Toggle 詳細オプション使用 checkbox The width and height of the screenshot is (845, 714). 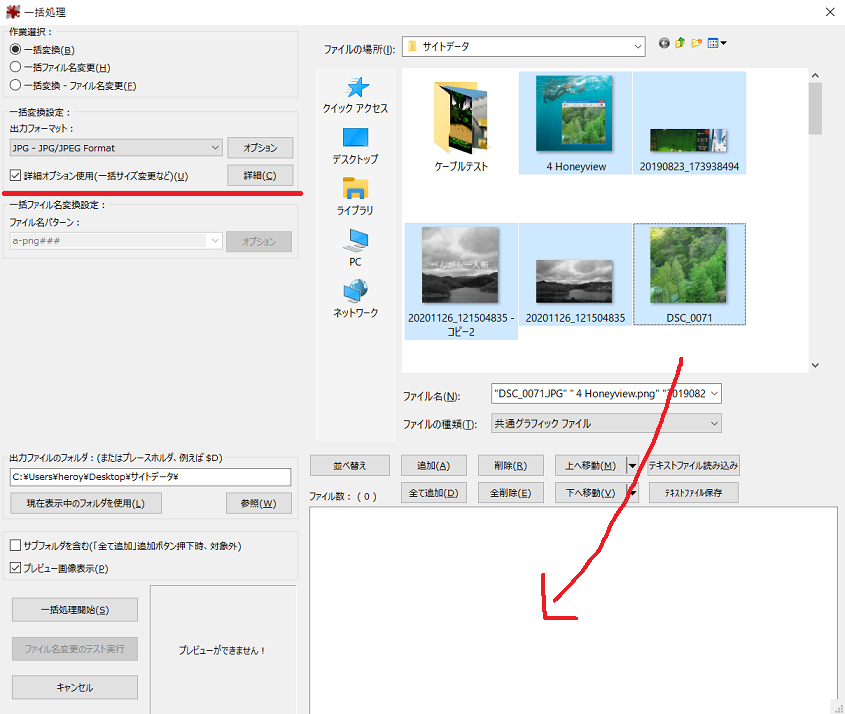[16, 175]
